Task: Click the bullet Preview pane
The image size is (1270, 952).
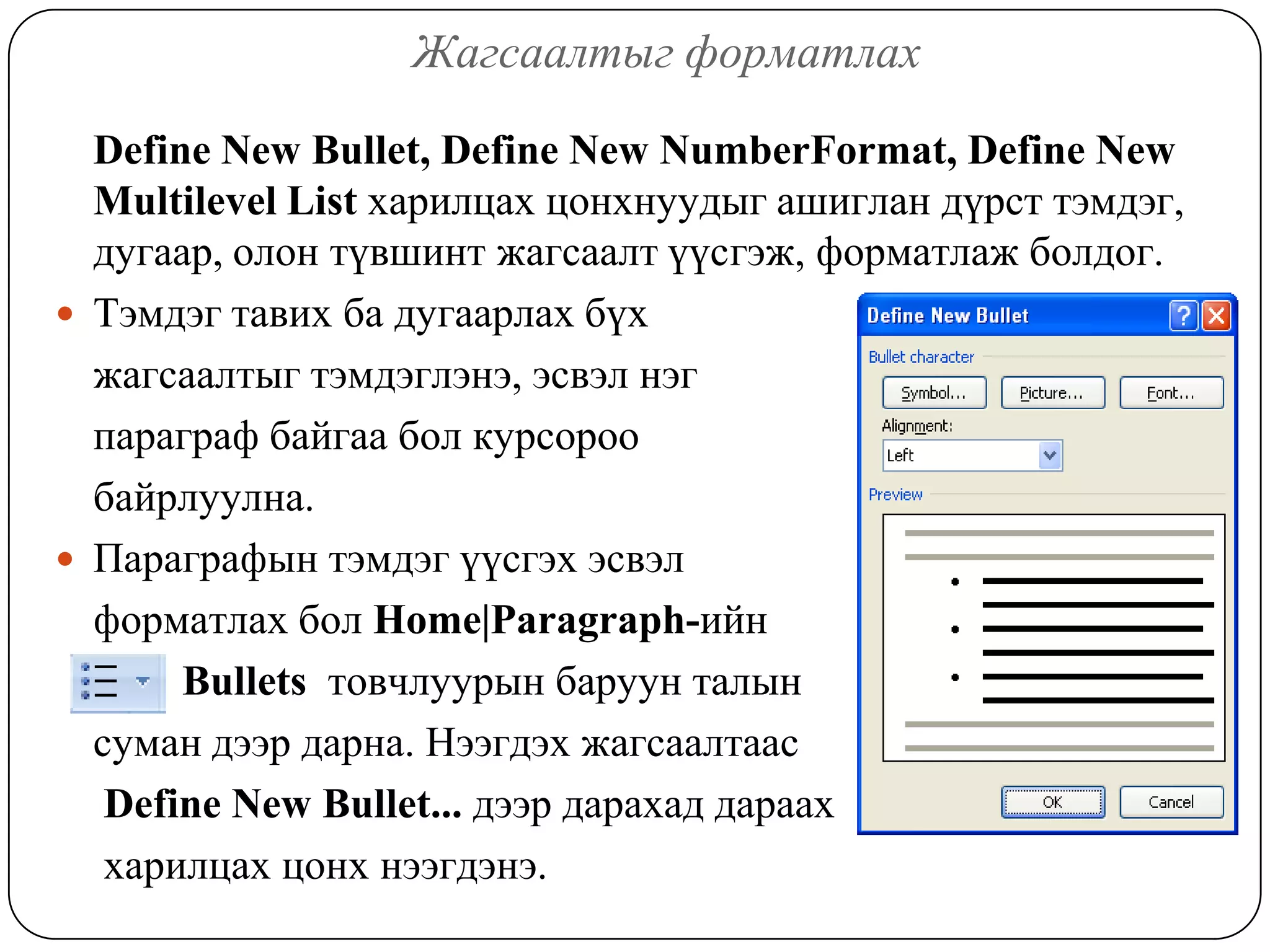Action: [1054, 638]
